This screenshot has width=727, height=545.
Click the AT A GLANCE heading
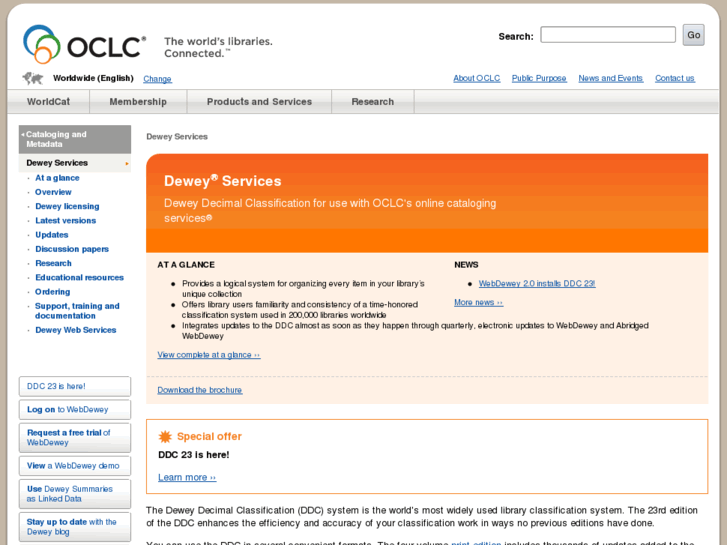click(x=186, y=265)
